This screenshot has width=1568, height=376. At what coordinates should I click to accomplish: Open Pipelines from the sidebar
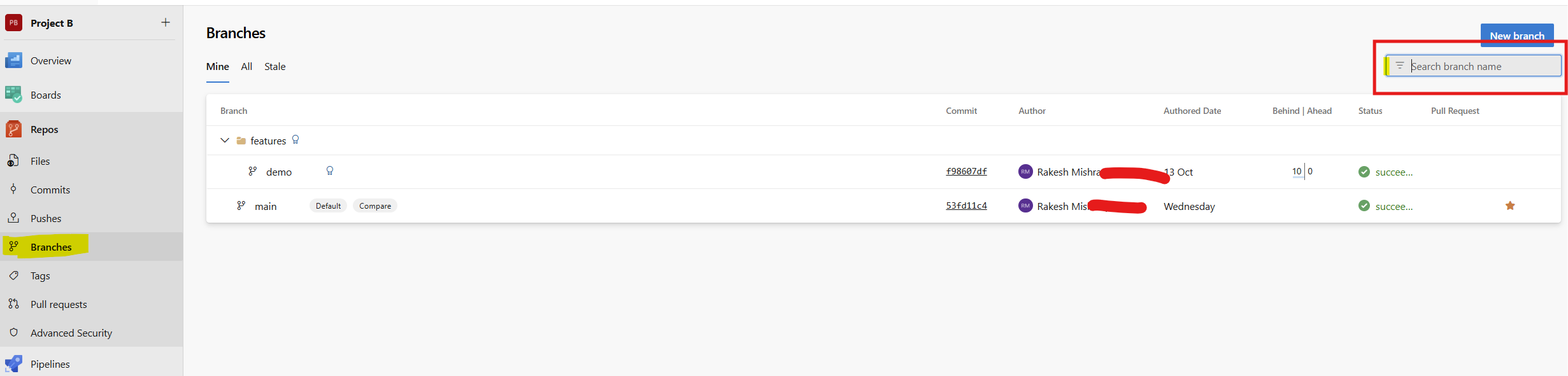pyautogui.click(x=50, y=363)
